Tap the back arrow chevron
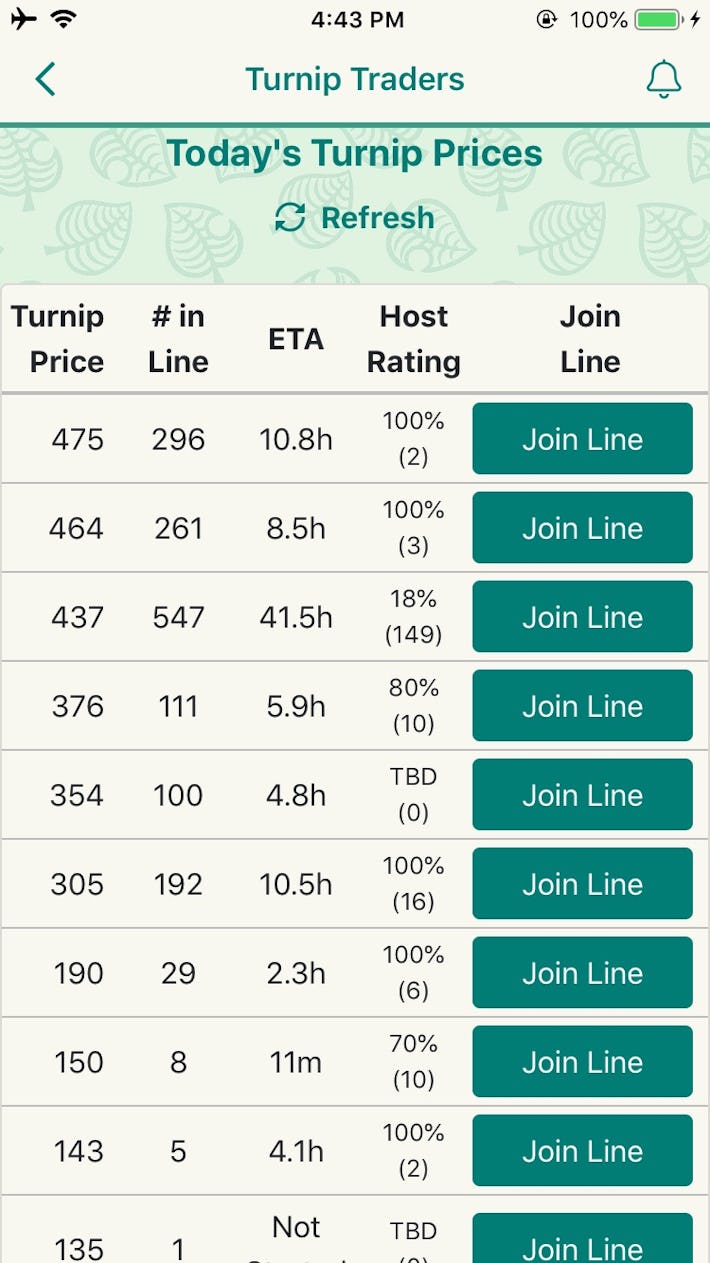 42,79
